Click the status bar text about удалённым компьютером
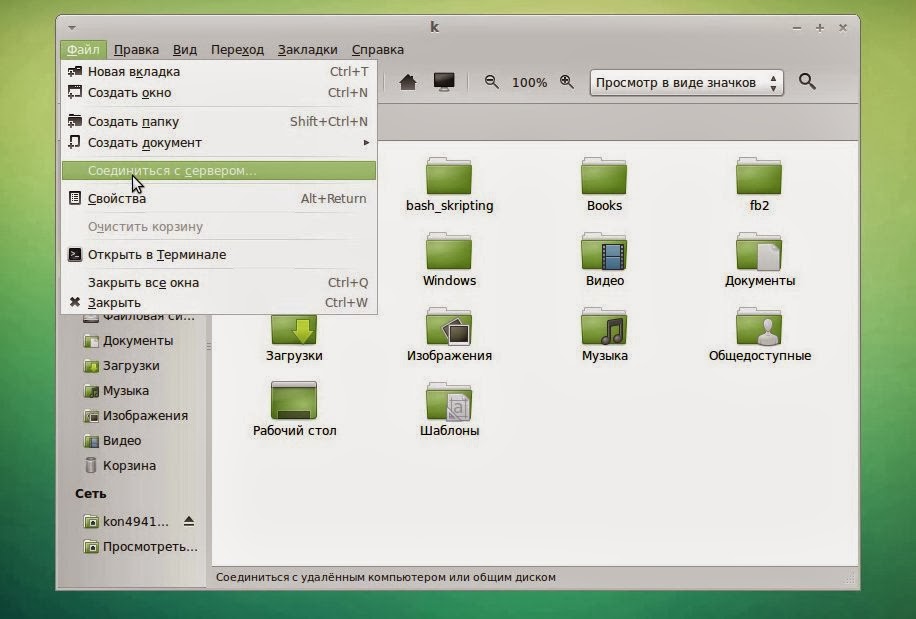The image size is (916, 619). 386,578
